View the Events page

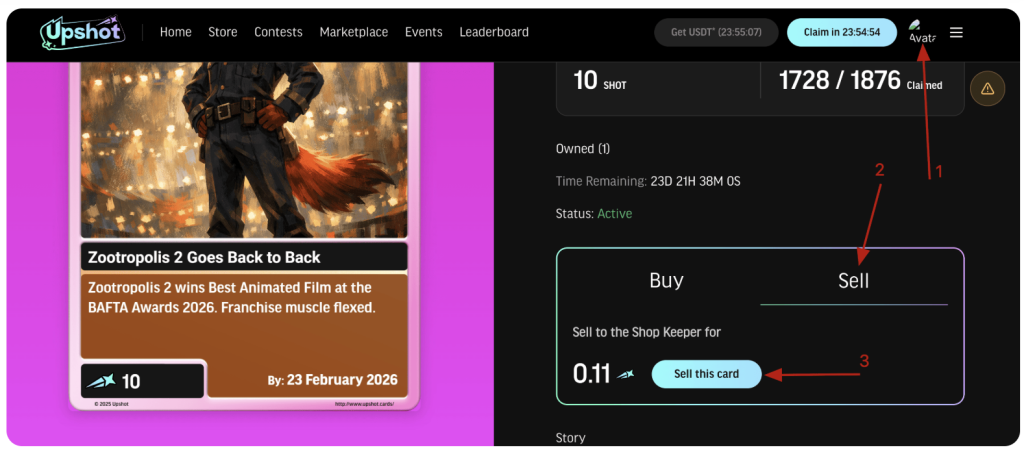423,32
